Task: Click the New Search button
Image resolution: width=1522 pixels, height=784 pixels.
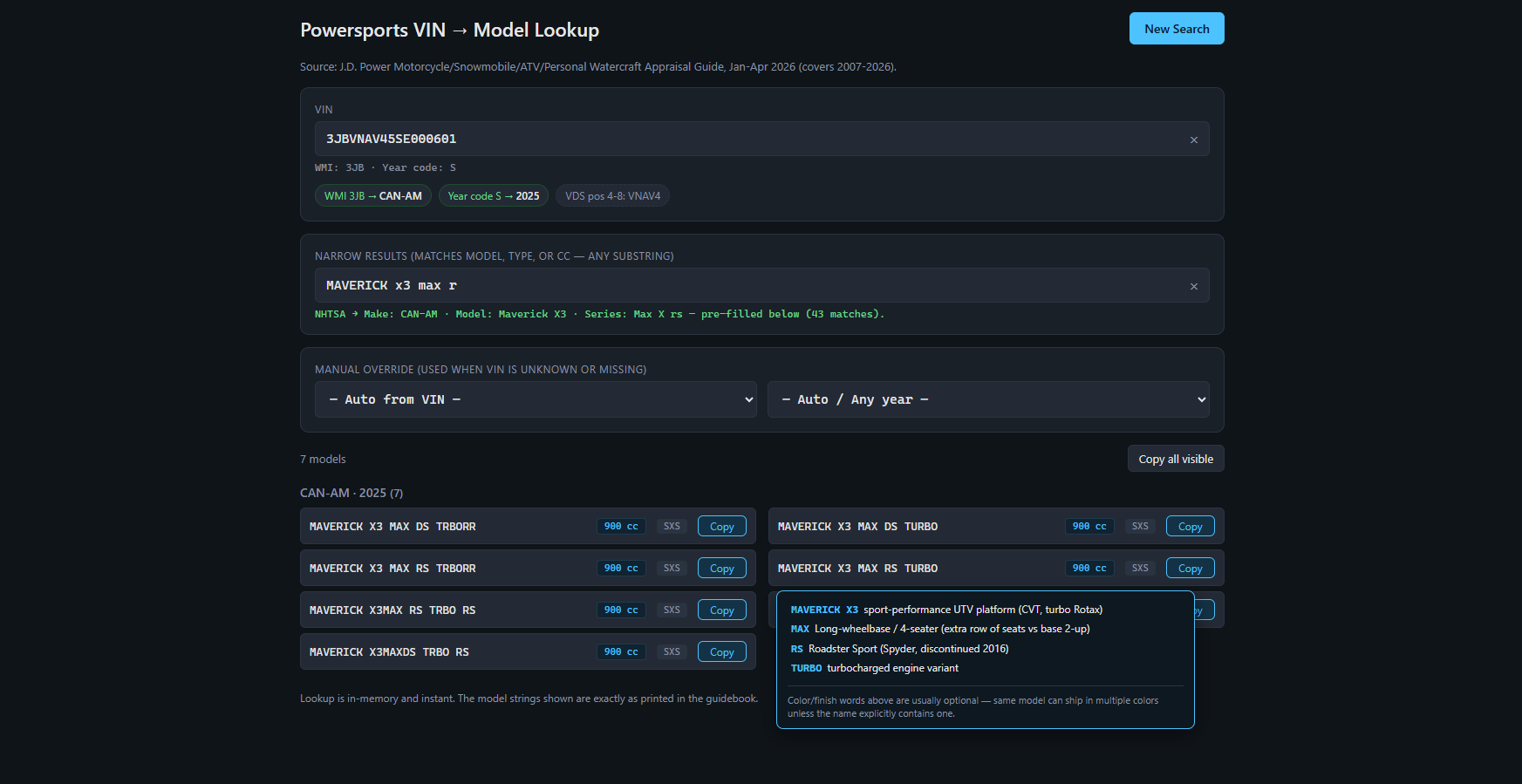Action: coord(1177,29)
